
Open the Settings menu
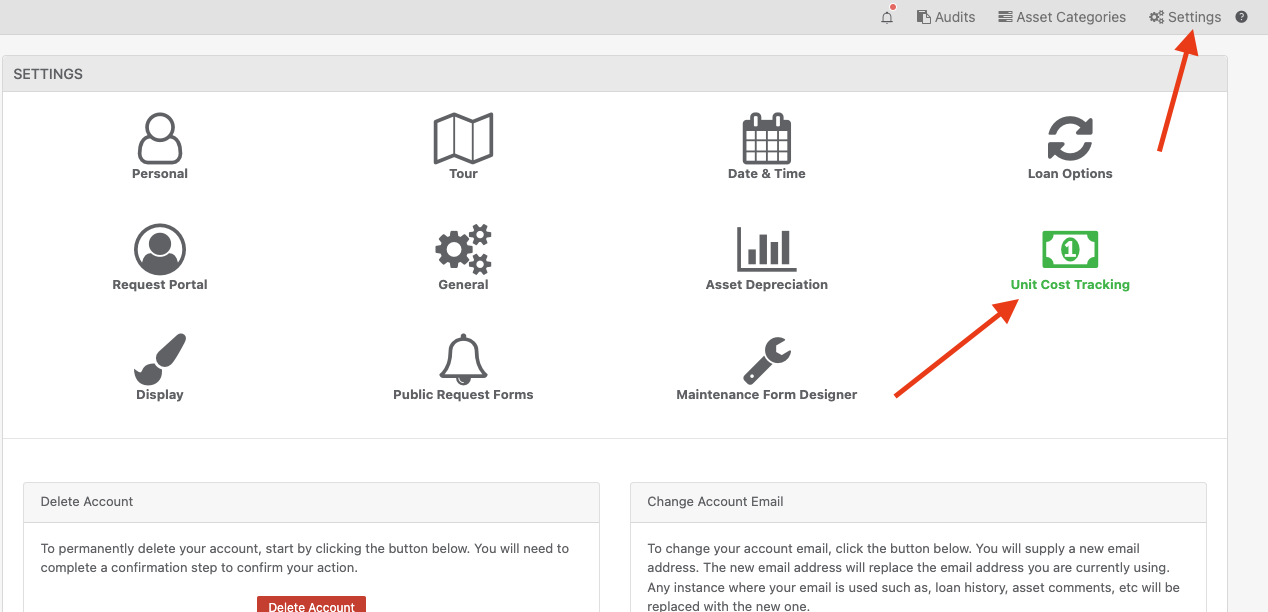[x=1185, y=17]
